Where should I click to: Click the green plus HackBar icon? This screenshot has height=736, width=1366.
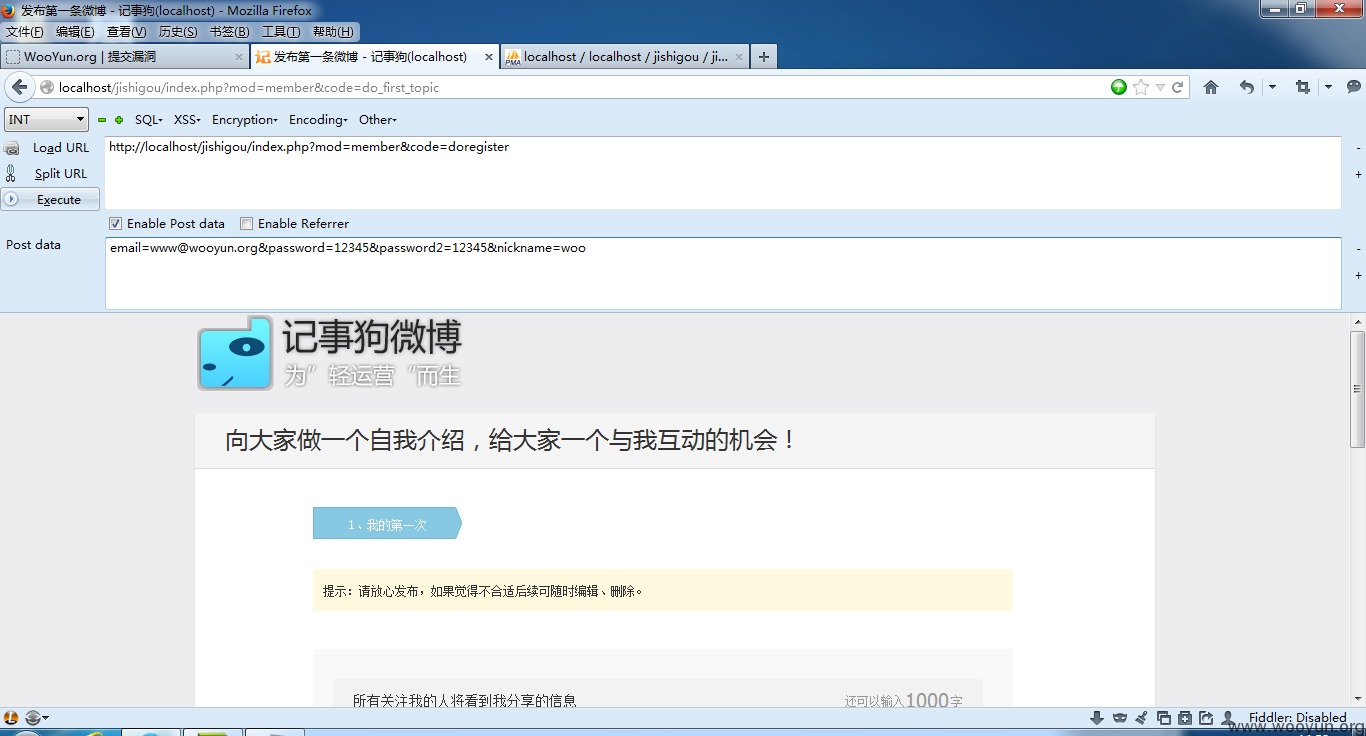(x=119, y=120)
